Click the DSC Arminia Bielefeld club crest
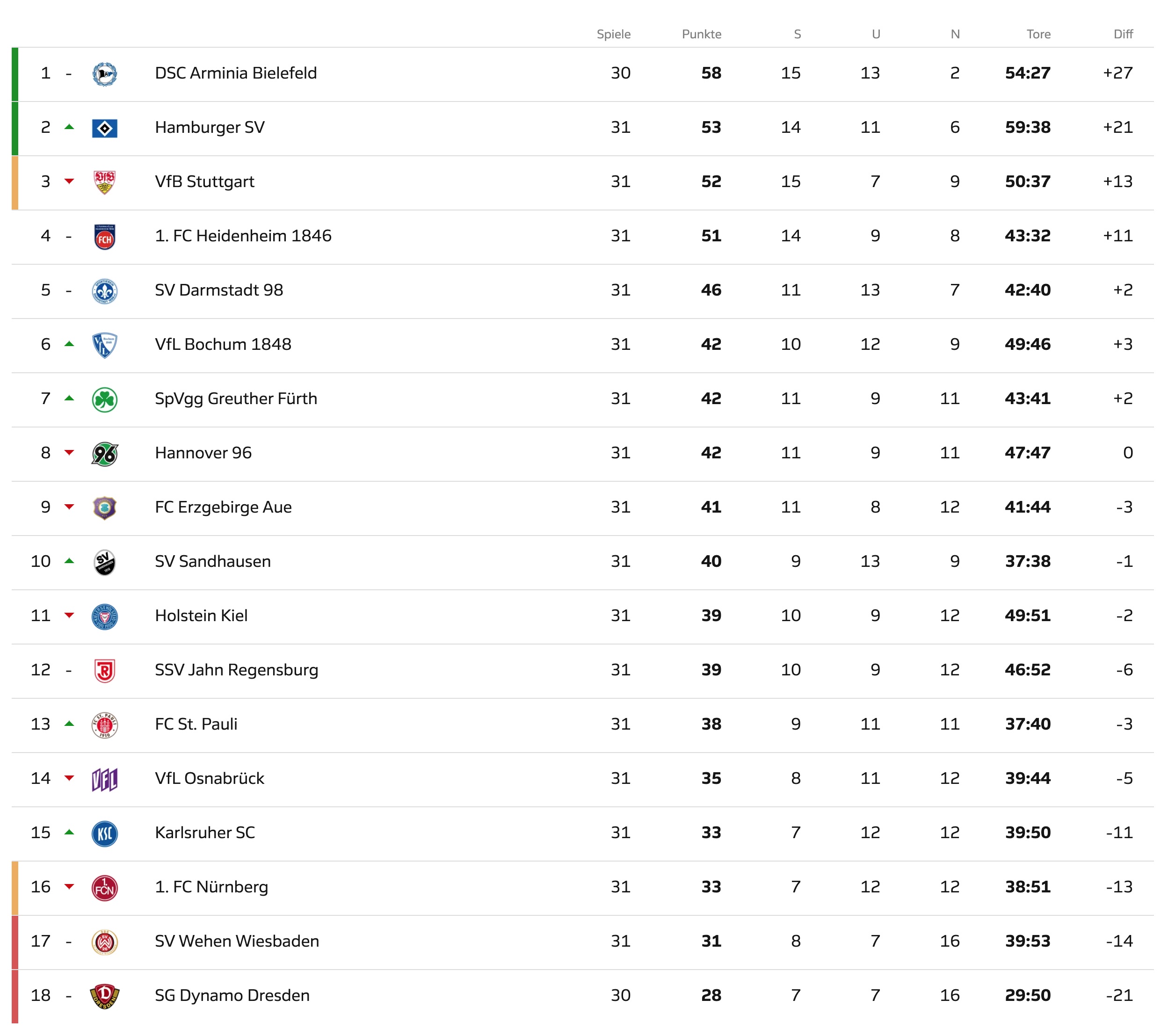 105,74
